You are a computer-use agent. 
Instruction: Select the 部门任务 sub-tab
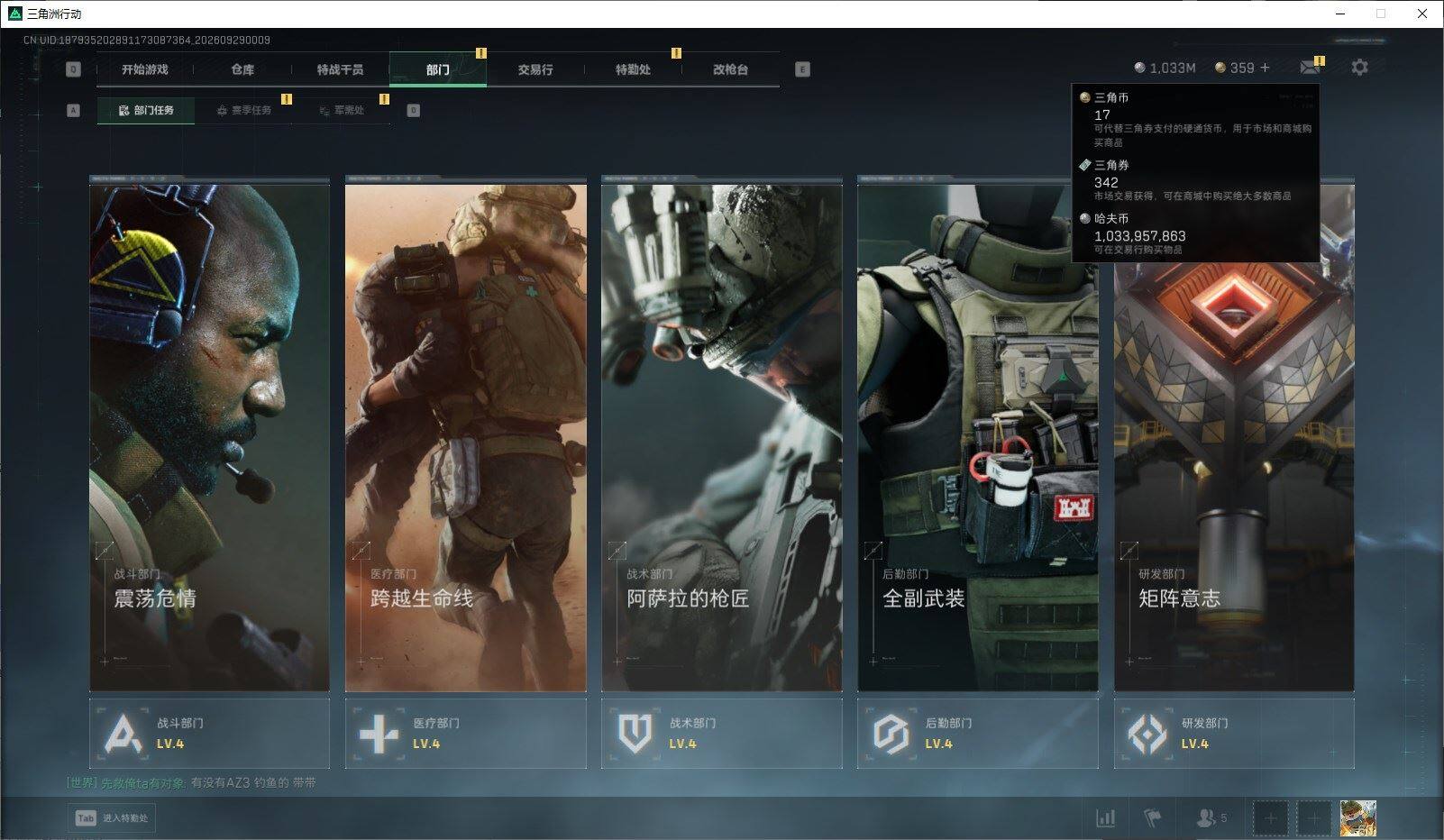click(146, 111)
